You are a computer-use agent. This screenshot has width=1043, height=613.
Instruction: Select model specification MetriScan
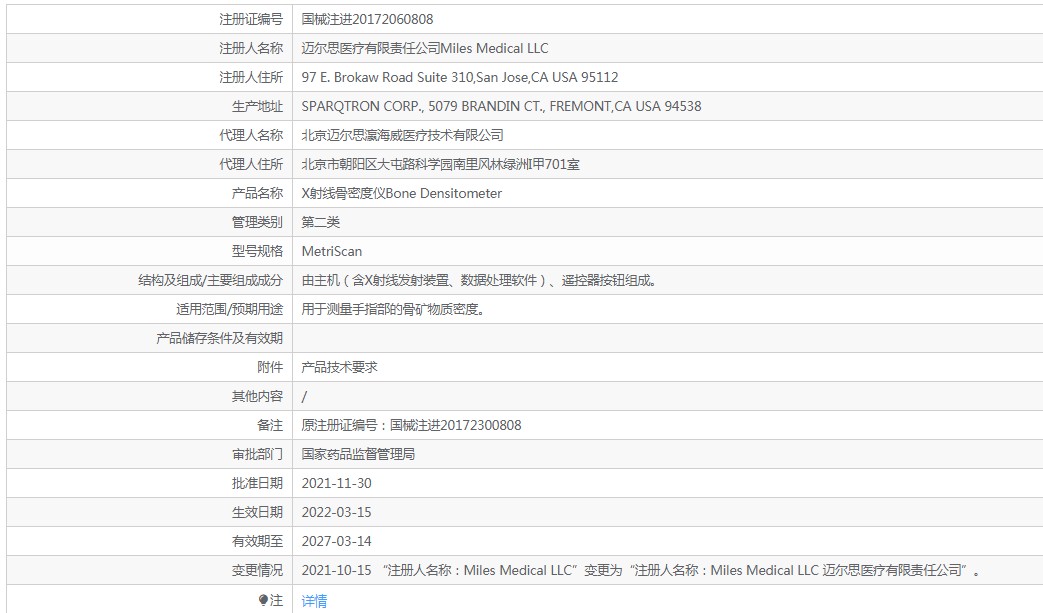point(332,251)
